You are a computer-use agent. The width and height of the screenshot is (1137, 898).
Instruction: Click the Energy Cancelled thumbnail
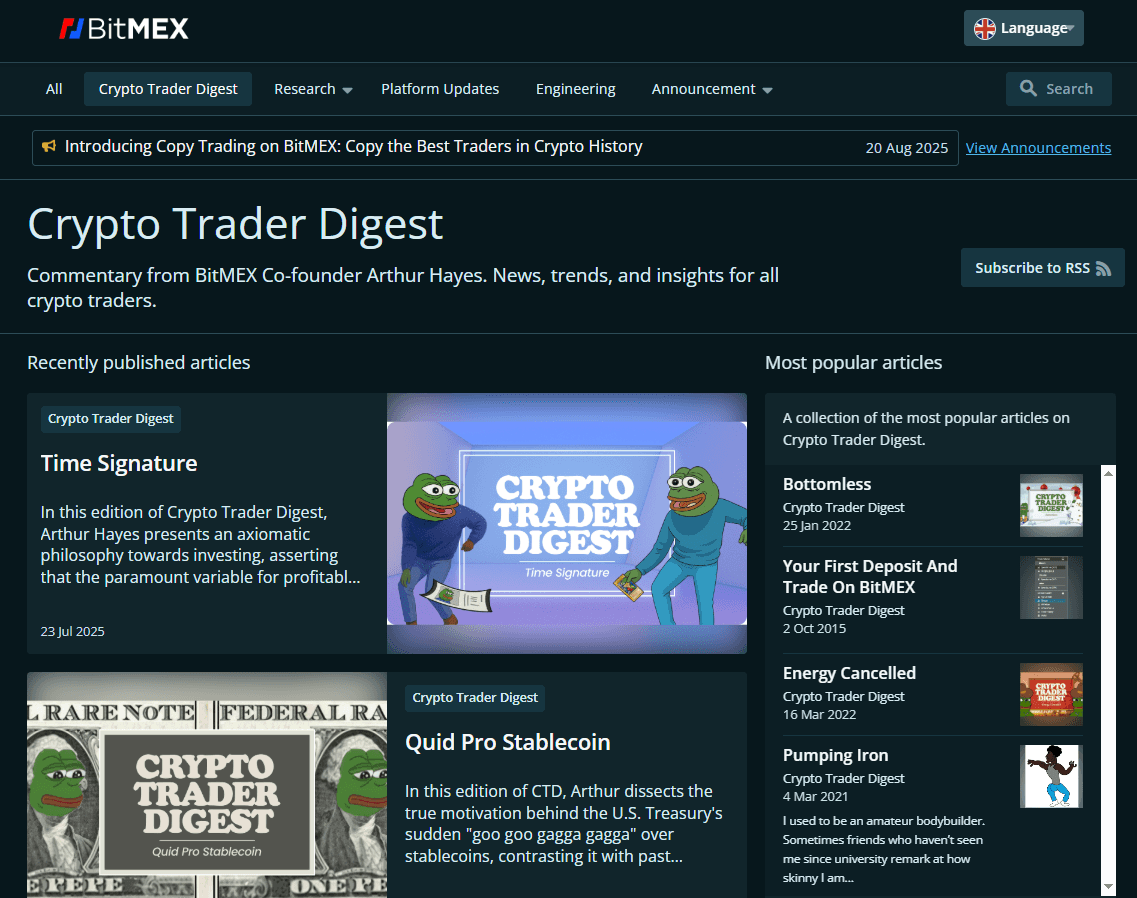pos(1051,694)
